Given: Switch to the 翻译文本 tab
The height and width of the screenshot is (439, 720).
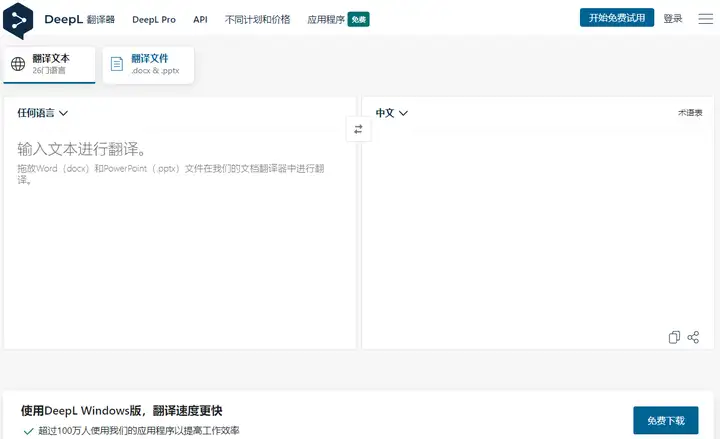Looking at the screenshot, I should tap(49, 65).
